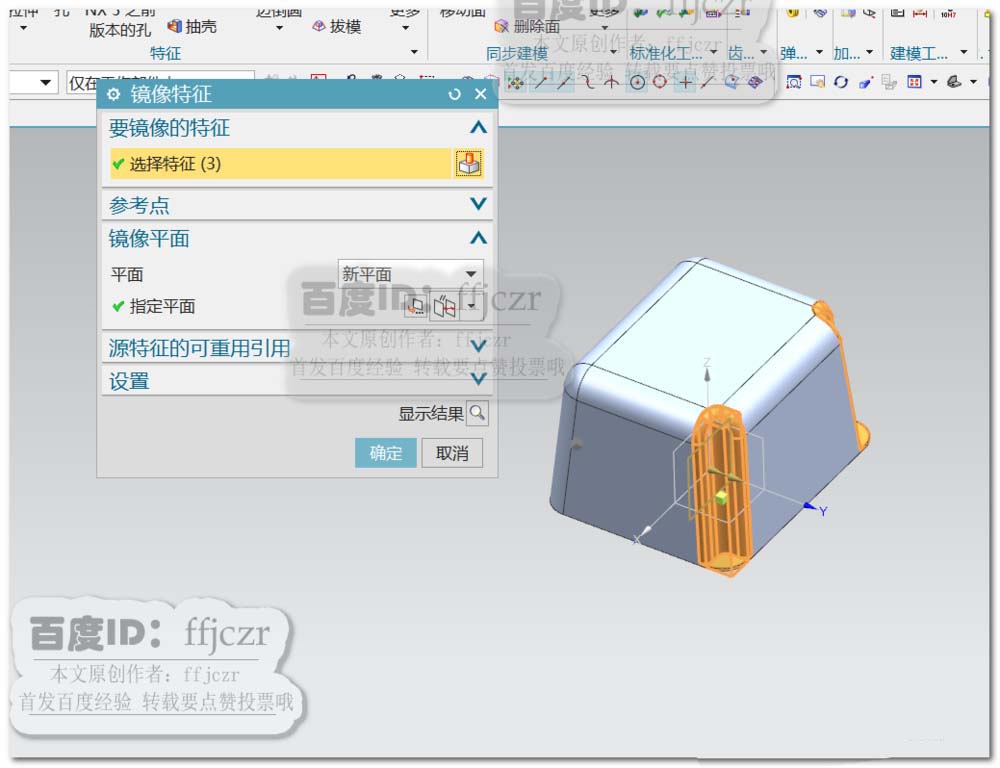Screen dimensions: 1000x768
Task: Click the 确定 button
Action: (x=386, y=453)
